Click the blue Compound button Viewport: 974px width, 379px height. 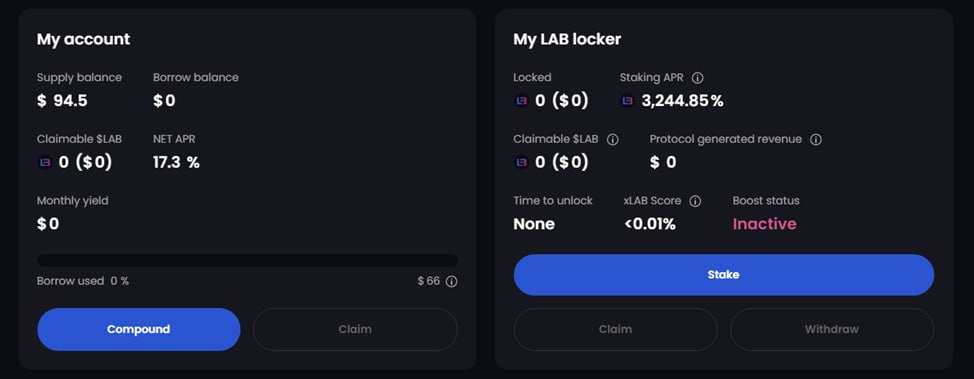point(139,329)
